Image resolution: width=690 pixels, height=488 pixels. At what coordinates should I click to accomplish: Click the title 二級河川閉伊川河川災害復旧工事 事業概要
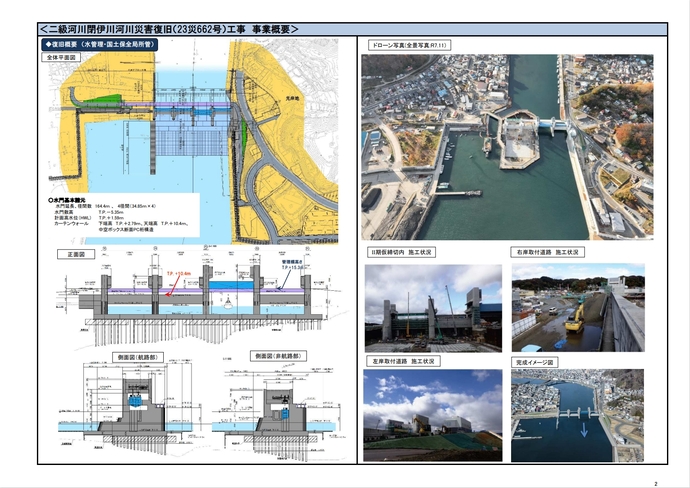tap(169, 29)
